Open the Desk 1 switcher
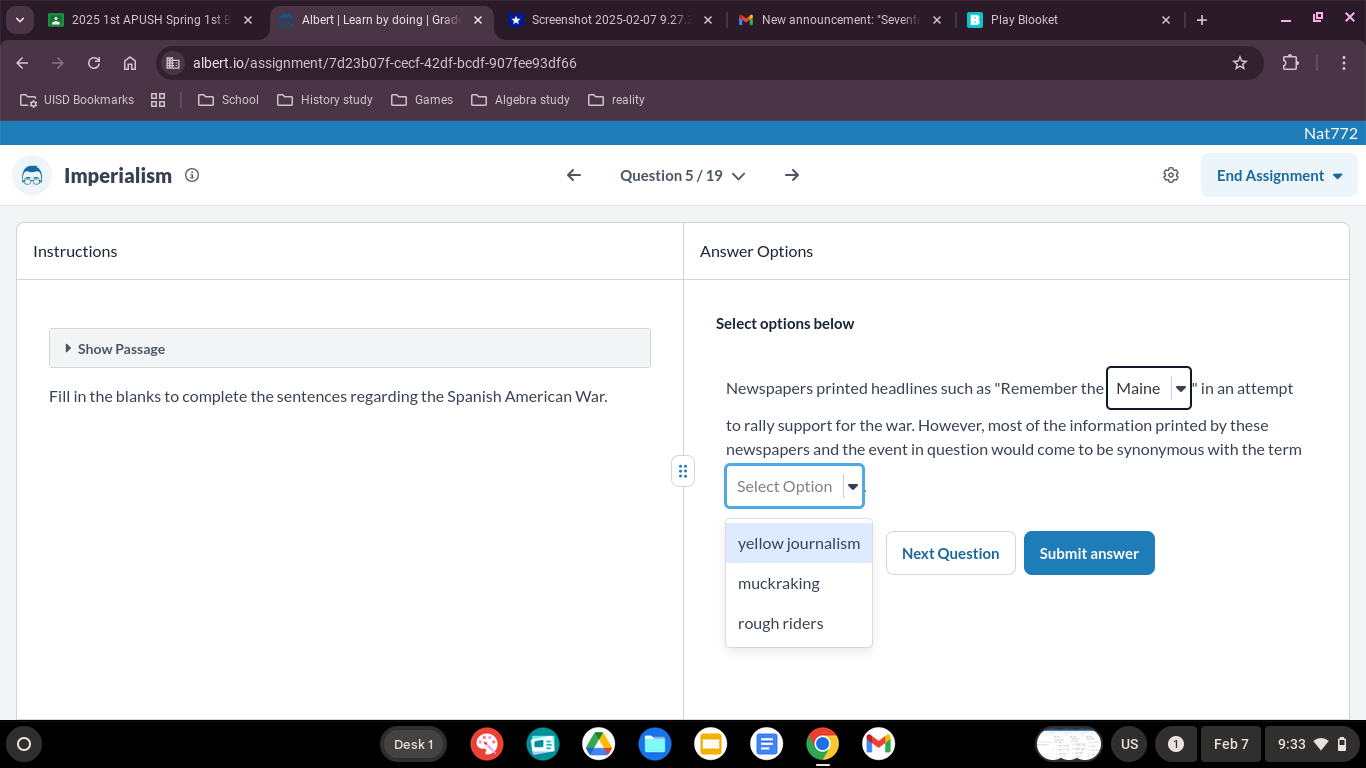The width and height of the screenshot is (1366, 768). pos(413,744)
